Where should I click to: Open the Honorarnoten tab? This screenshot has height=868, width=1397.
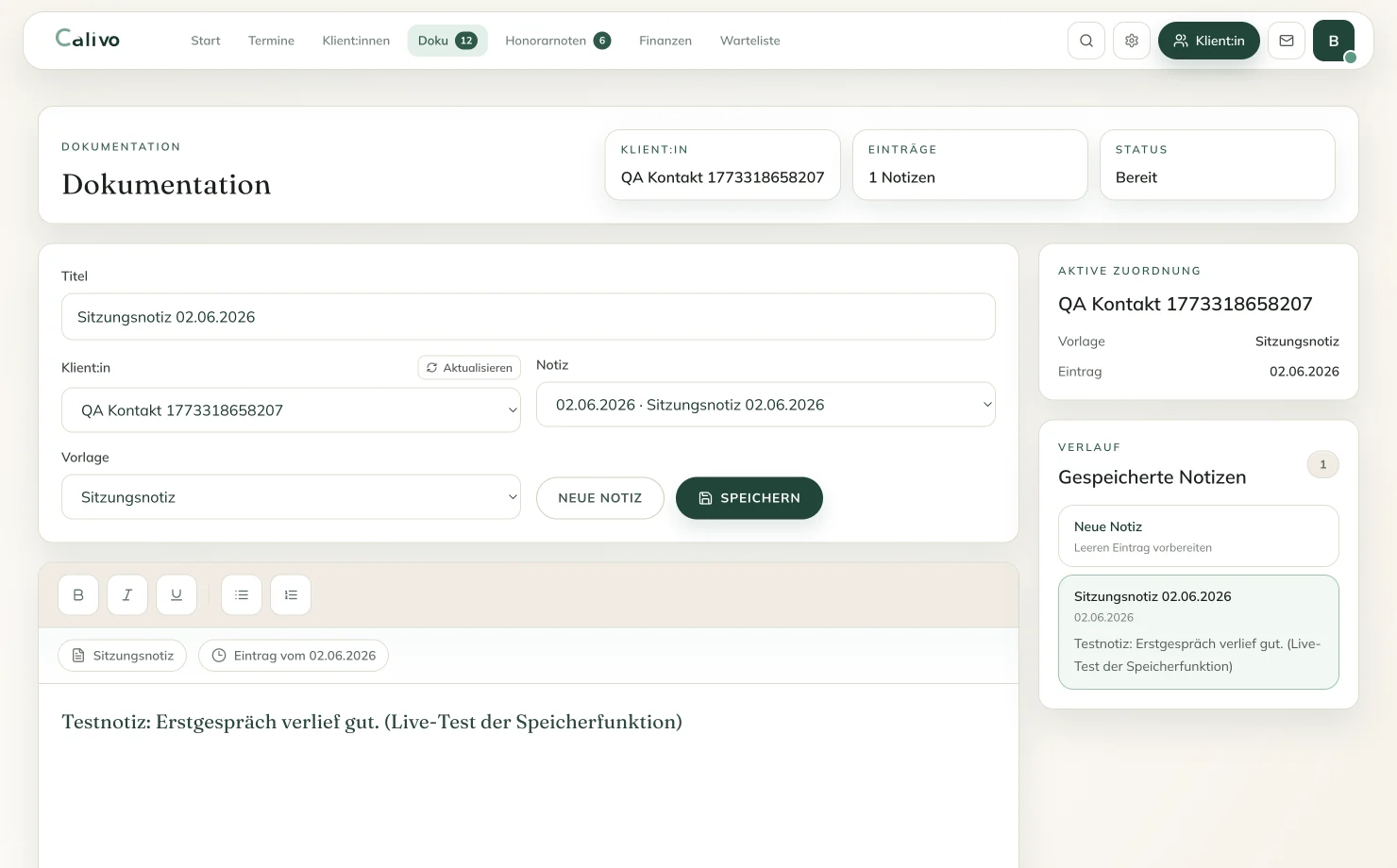click(x=558, y=41)
